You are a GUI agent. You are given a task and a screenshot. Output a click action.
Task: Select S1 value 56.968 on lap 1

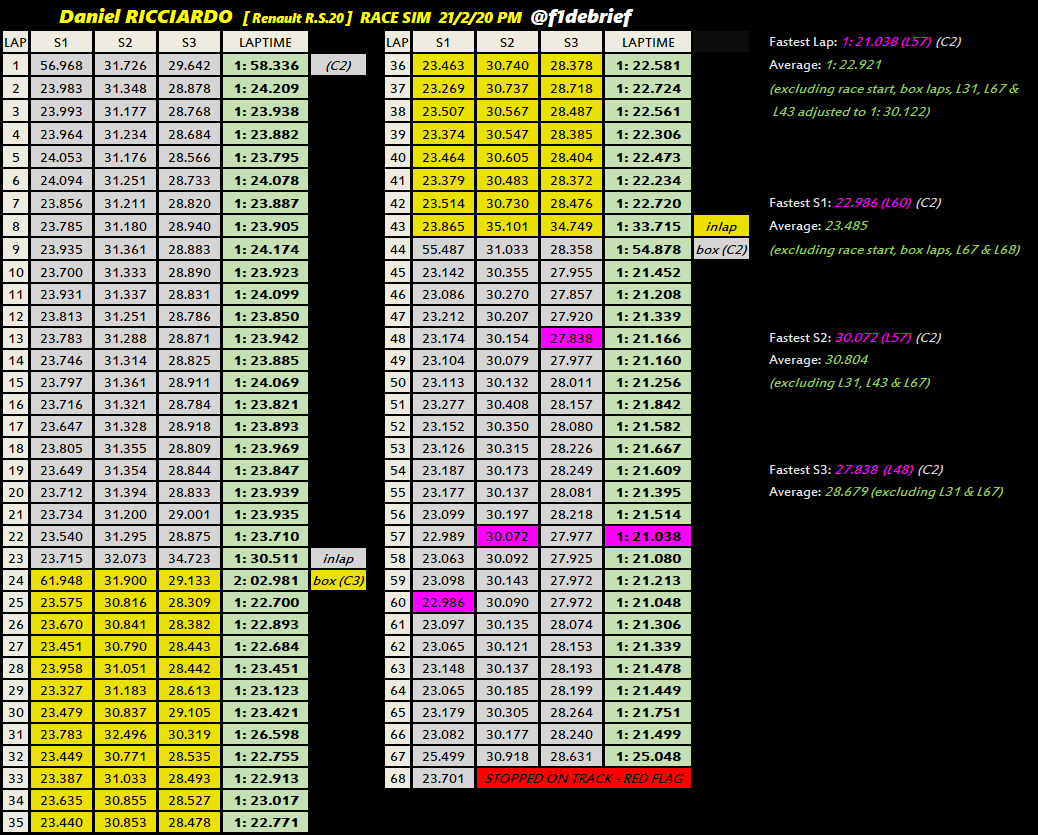(61, 65)
